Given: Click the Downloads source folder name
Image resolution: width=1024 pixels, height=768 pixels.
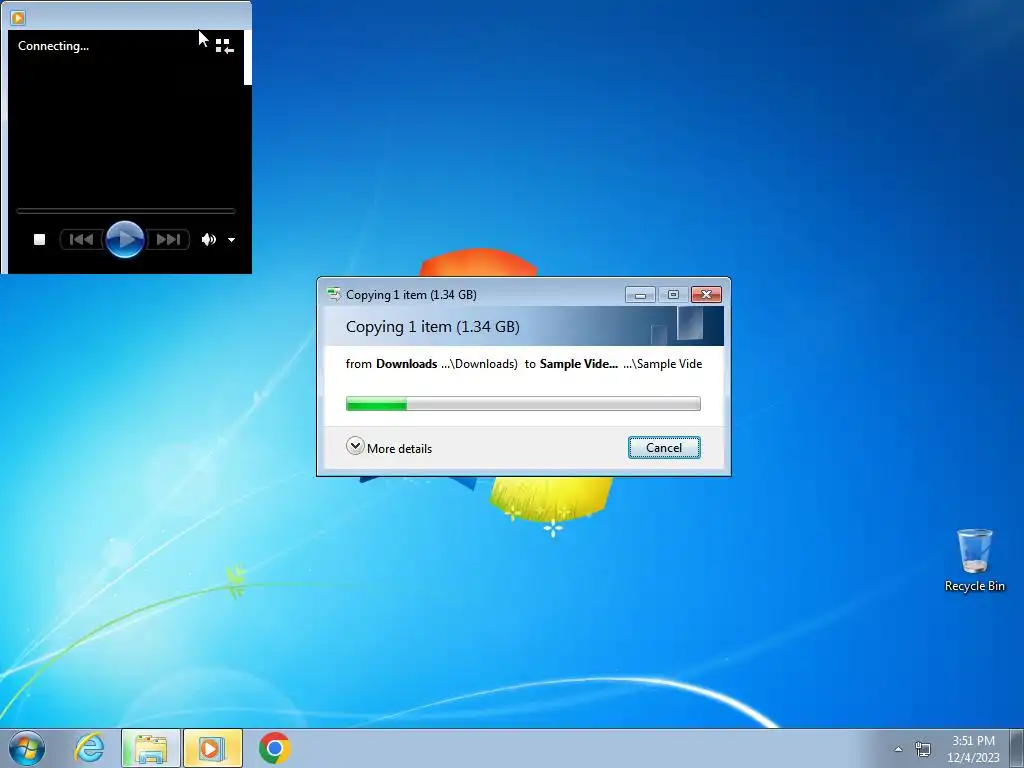Looking at the screenshot, I should [x=406, y=364].
